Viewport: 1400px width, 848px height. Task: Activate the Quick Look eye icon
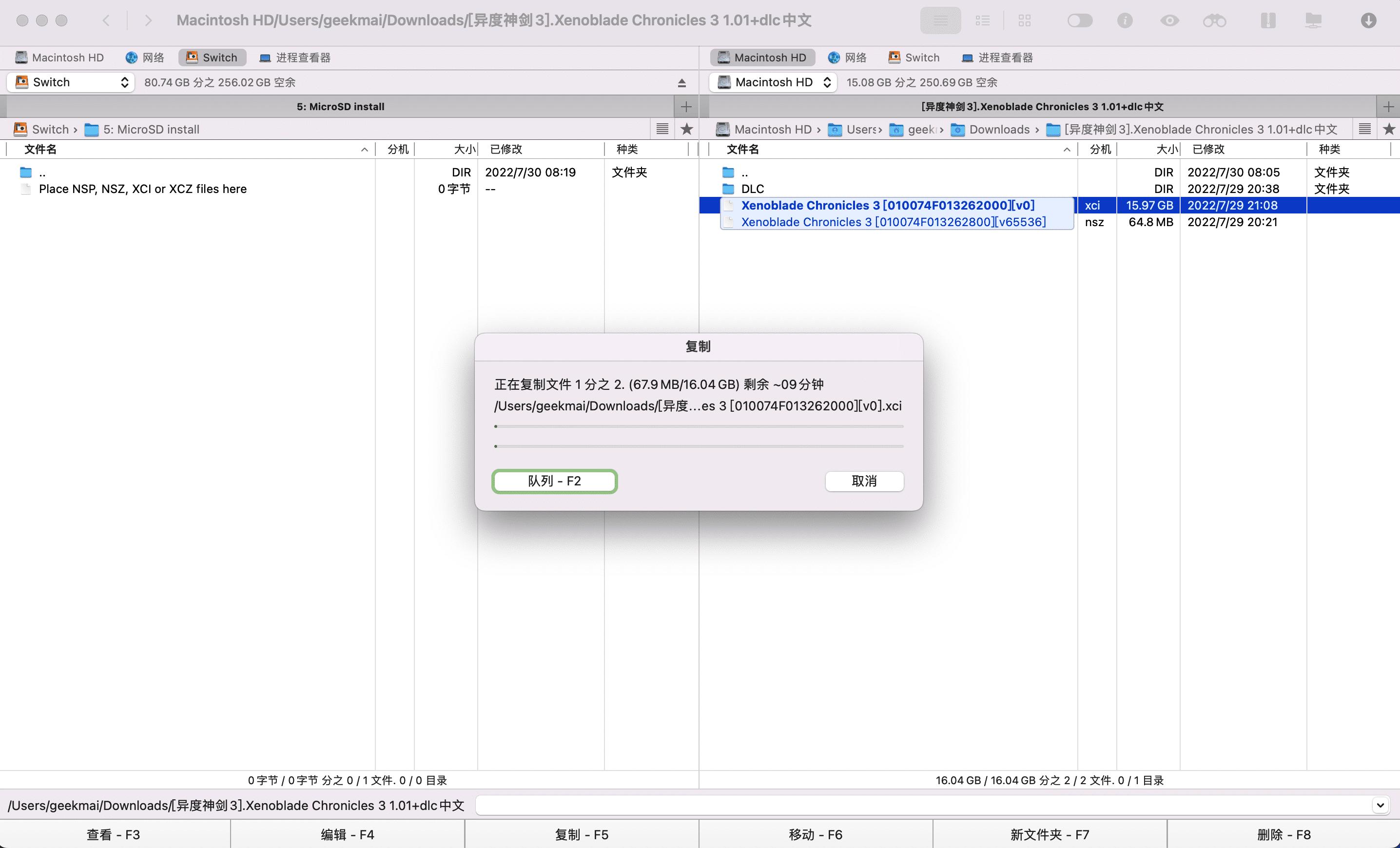pyautogui.click(x=1169, y=20)
